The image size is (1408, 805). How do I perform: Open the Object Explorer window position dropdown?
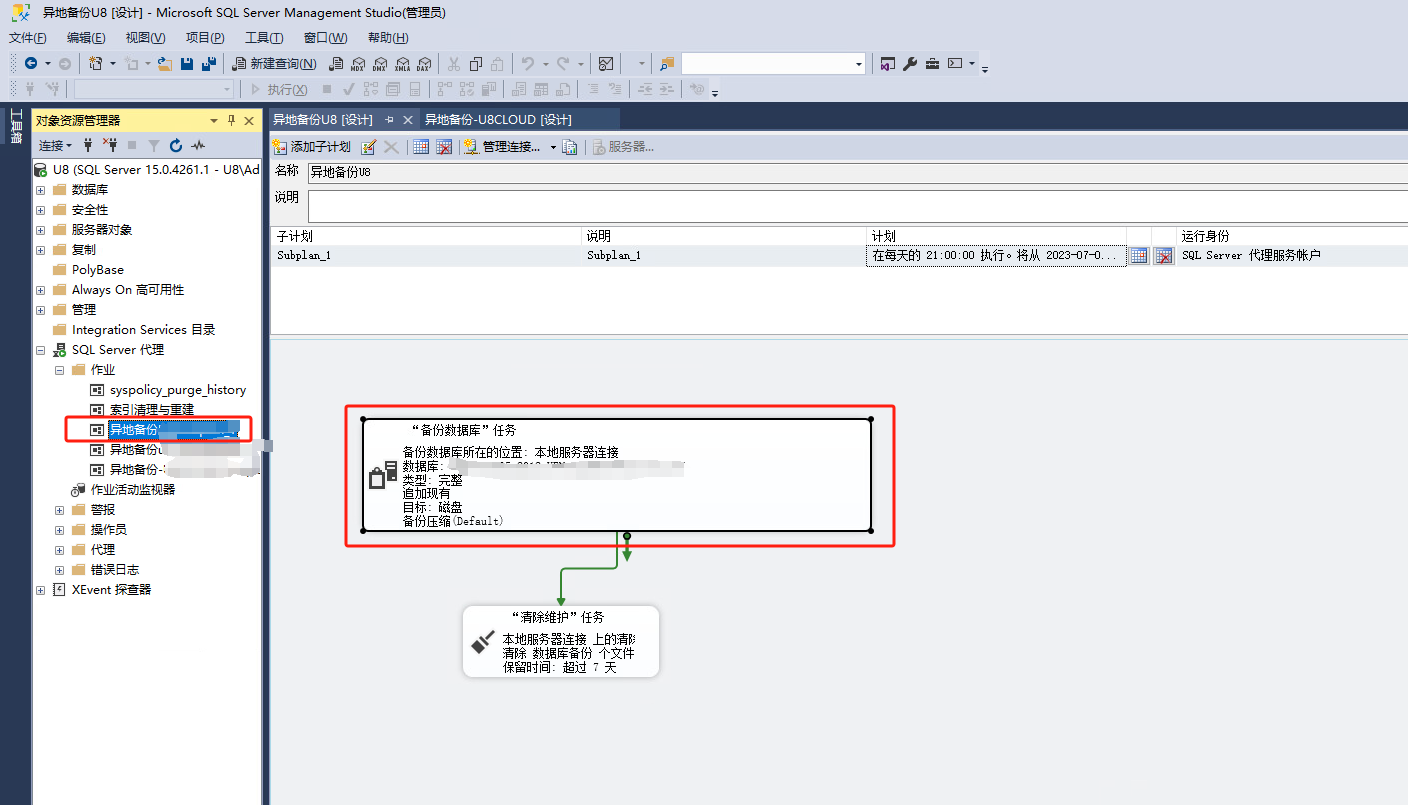coord(213,120)
